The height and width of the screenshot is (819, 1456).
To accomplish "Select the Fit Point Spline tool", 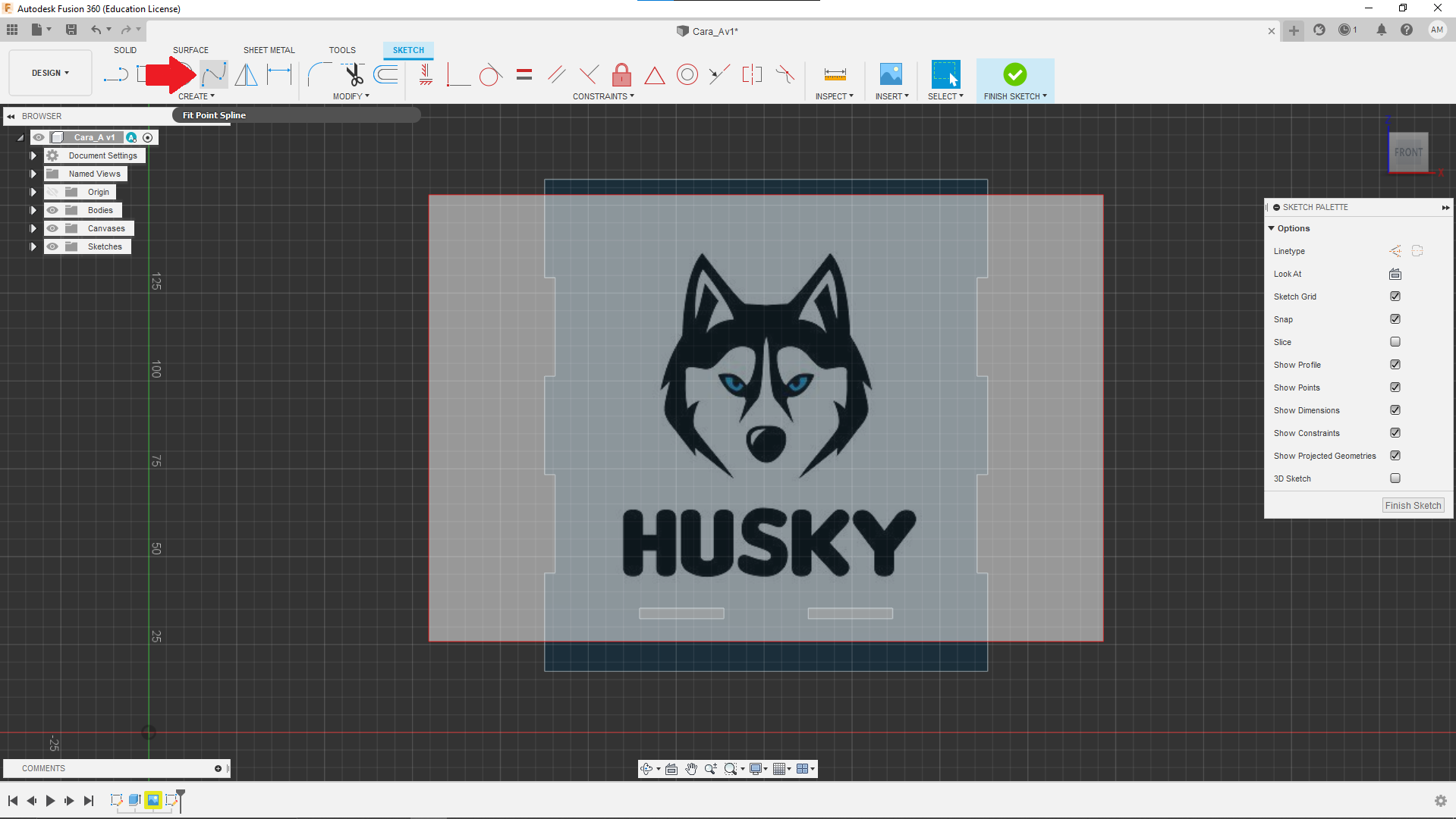I will tap(214, 74).
